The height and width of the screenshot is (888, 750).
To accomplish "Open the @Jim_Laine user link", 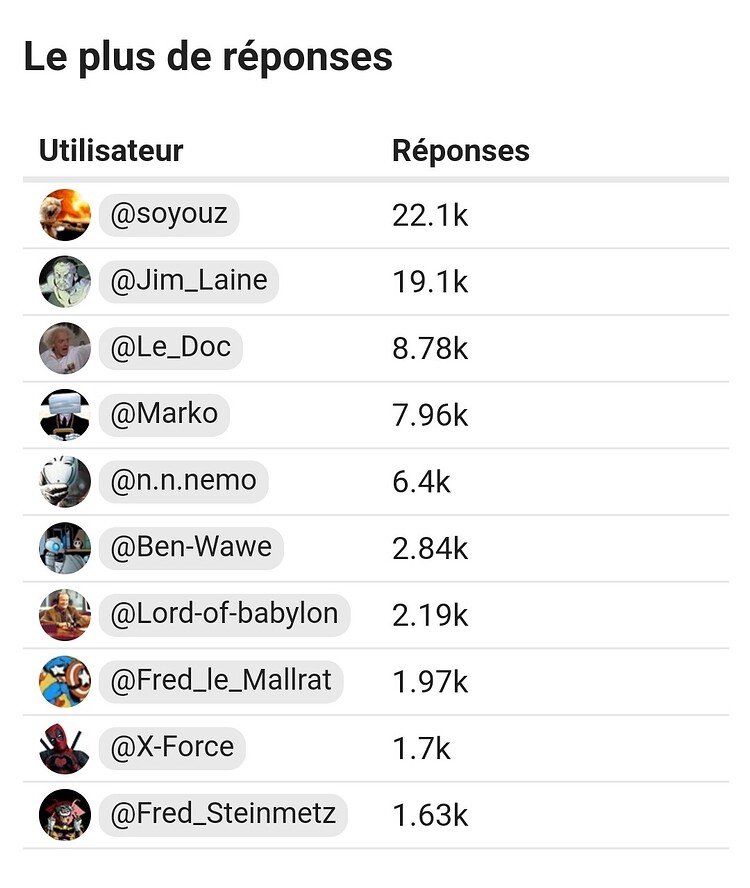I will tap(189, 281).
